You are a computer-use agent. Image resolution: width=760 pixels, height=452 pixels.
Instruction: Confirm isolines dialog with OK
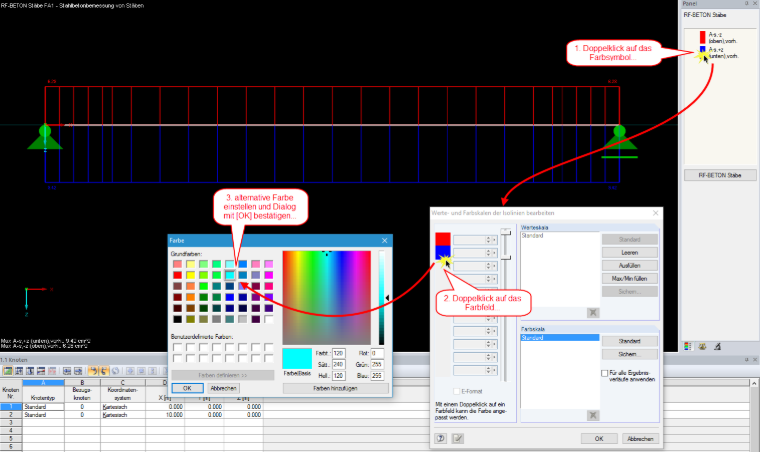point(599,438)
